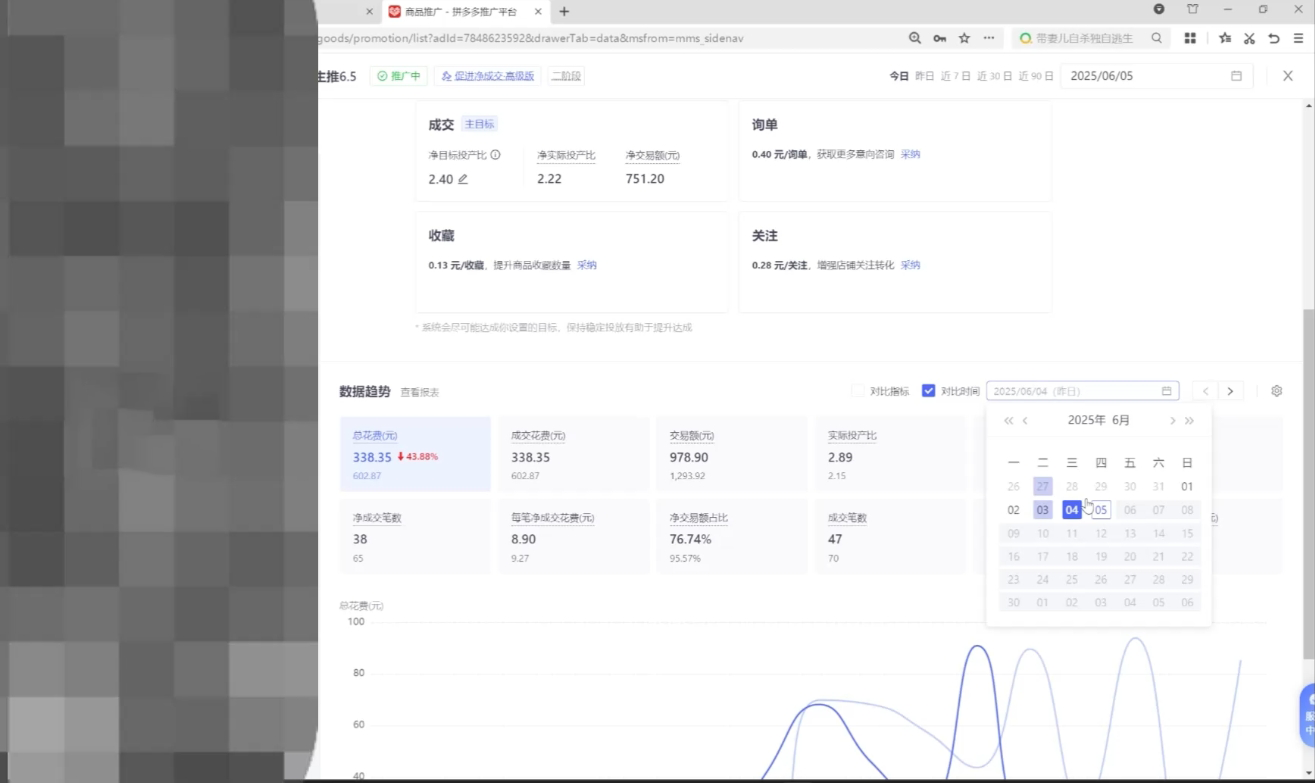The width and height of the screenshot is (1315, 783).
Task: Click the browser search magnifier icon in address bar
Action: click(x=913, y=37)
